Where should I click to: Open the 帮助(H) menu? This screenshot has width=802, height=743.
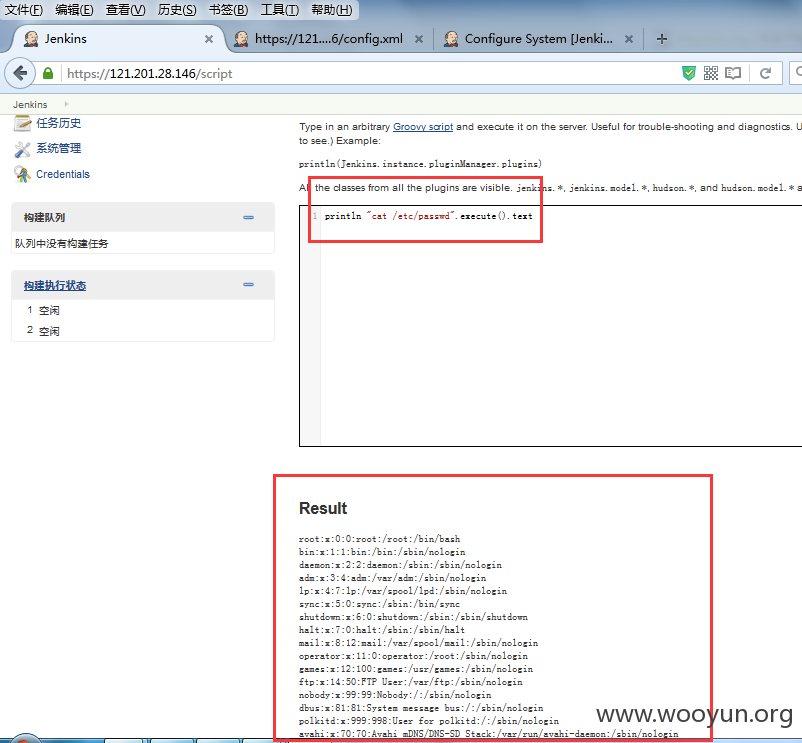pos(331,10)
